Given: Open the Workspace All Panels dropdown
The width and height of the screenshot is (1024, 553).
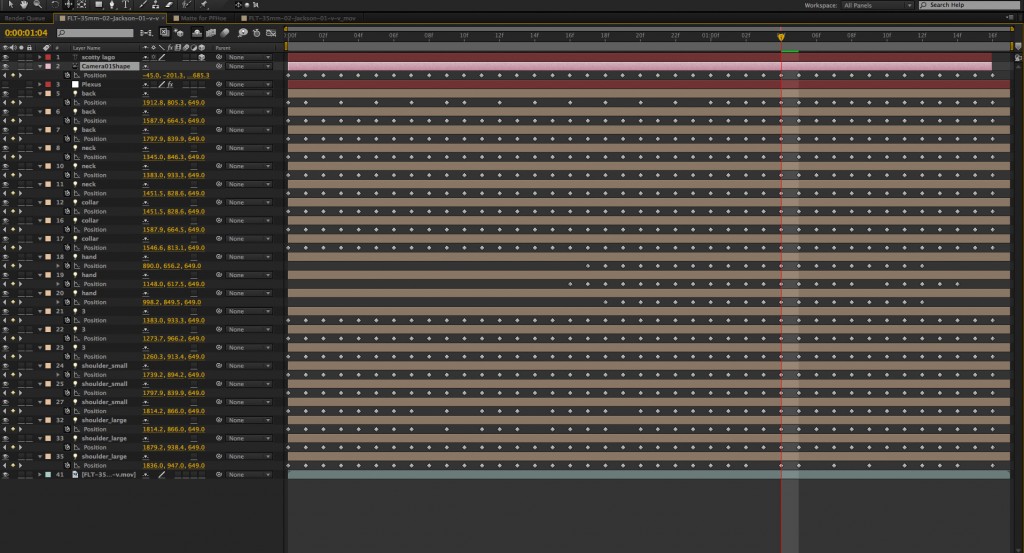Looking at the screenshot, I should click(878, 5).
